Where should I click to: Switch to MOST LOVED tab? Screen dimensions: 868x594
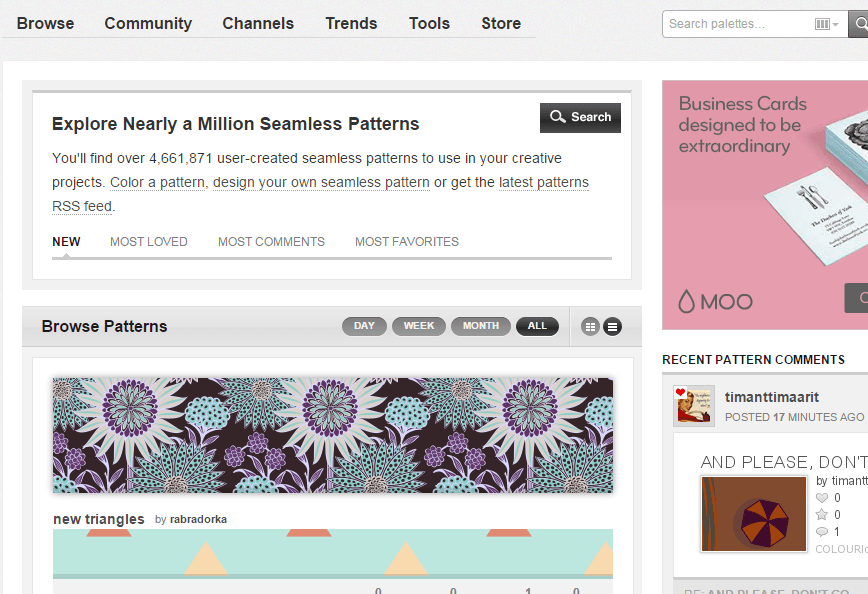[148, 242]
